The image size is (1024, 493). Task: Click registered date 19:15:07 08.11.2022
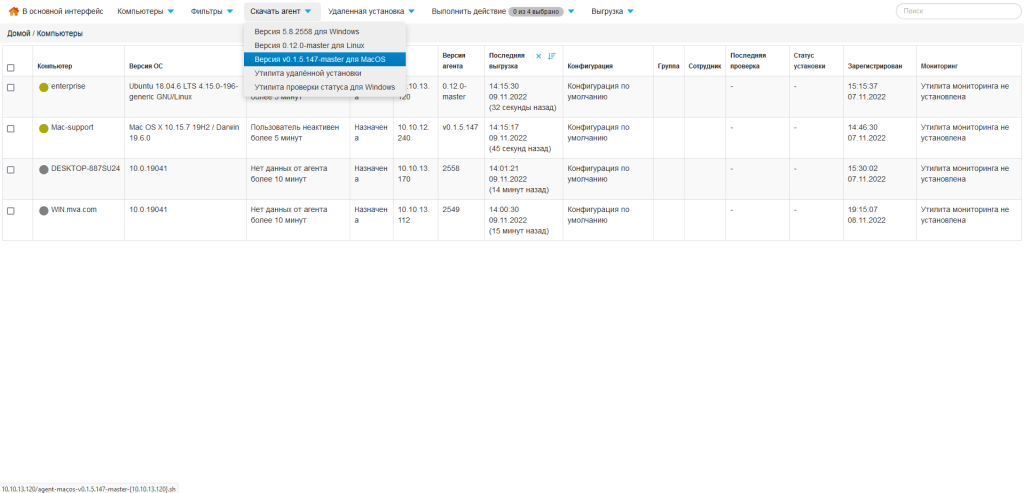point(867,215)
